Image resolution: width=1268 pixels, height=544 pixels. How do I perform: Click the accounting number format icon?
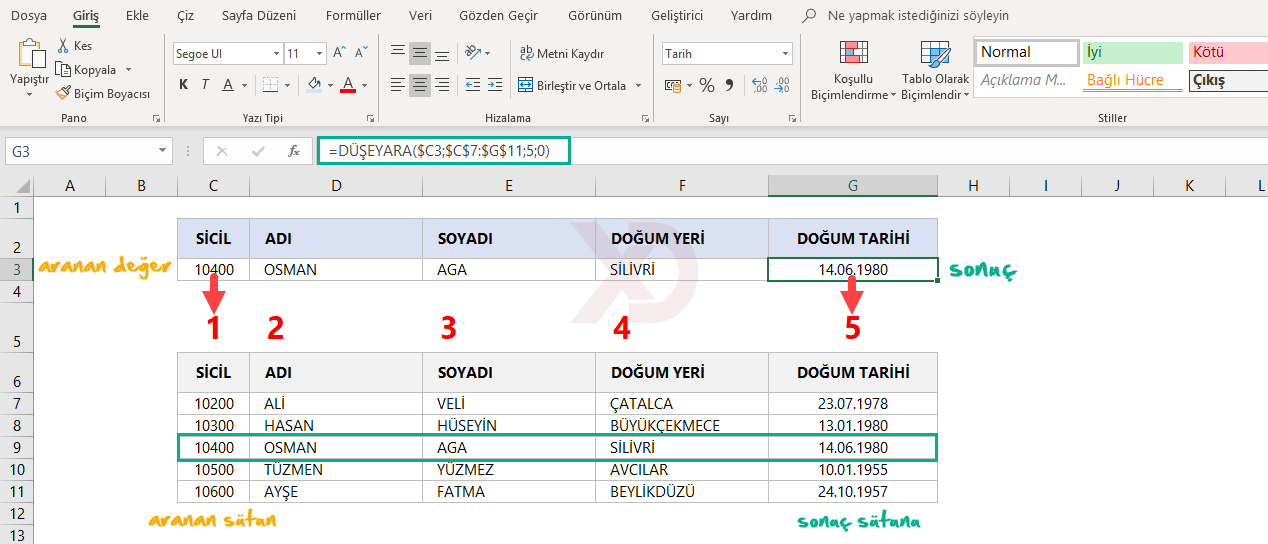pos(675,85)
